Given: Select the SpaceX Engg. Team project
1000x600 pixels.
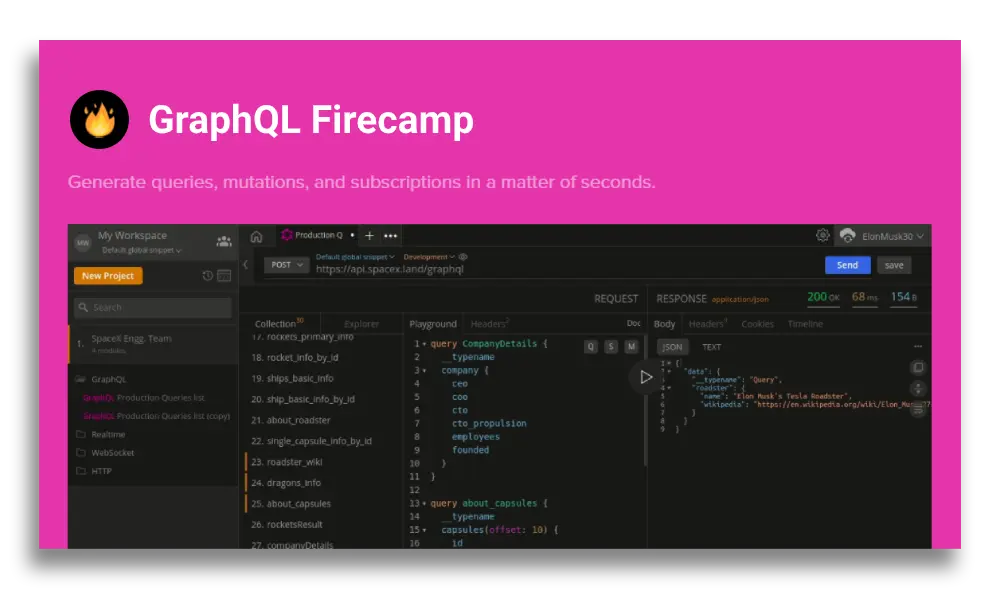Looking at the screenshot, I should [153, 344].
